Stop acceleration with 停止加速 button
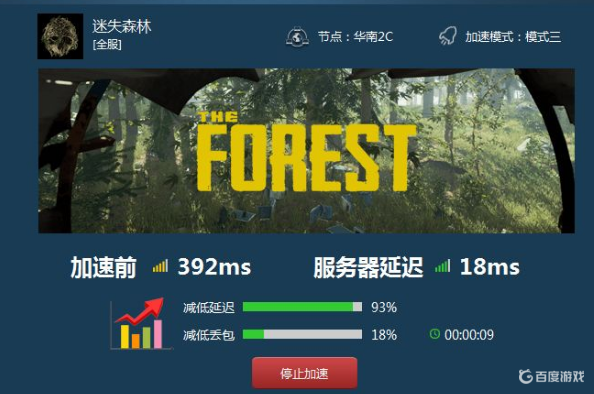594x394 pixels. (x=305, y=373)
